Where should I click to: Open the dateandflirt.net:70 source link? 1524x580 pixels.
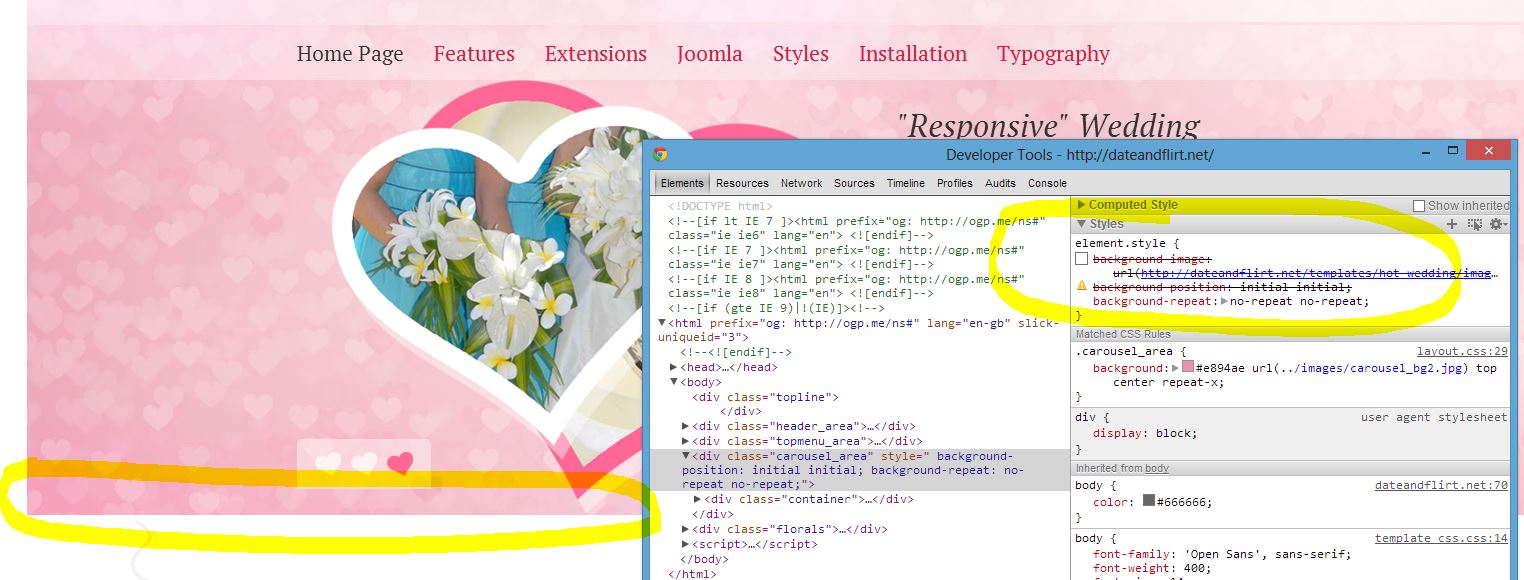tap(1441, 487)
